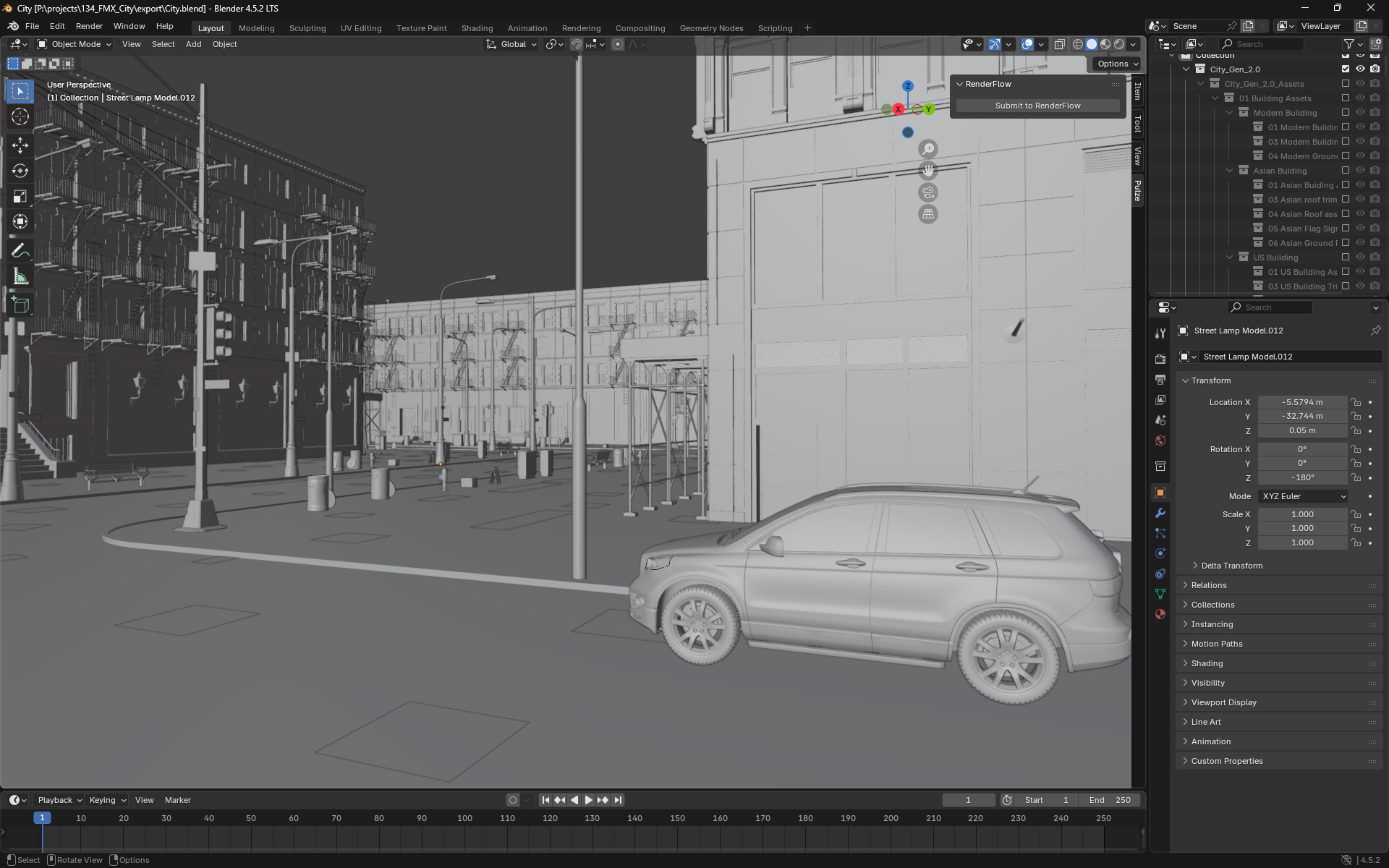Open the viewport Options button

click(1117, 64)
